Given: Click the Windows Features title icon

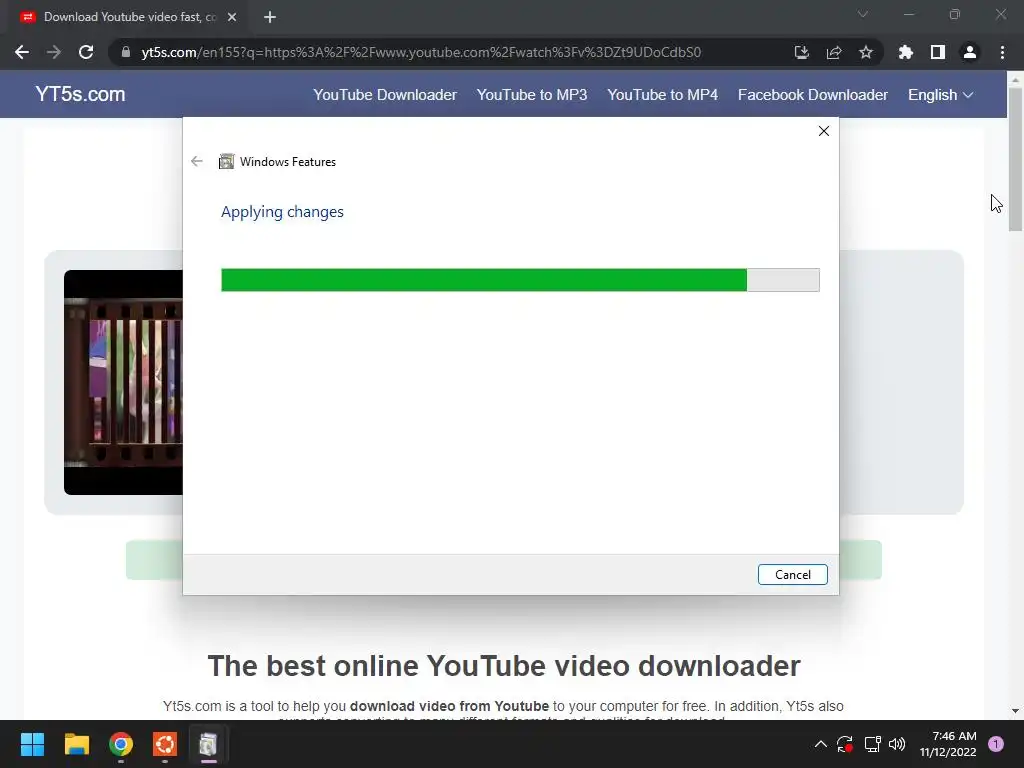Looking at the screenshot, I should [x=226, y=161].
